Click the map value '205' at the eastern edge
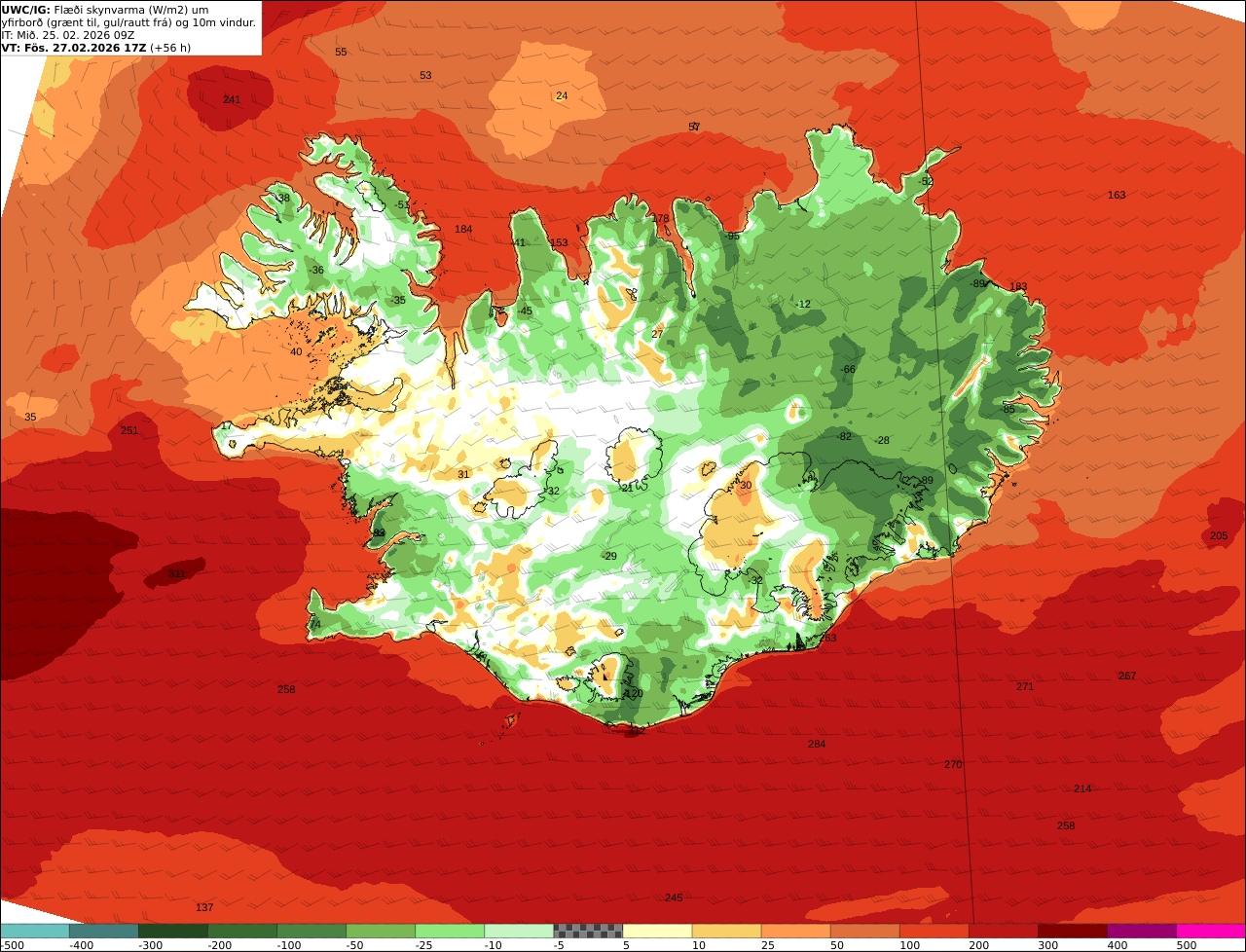Image resolution: width=1246 pixels, height=952 pixels. (x=1219, y=535)
